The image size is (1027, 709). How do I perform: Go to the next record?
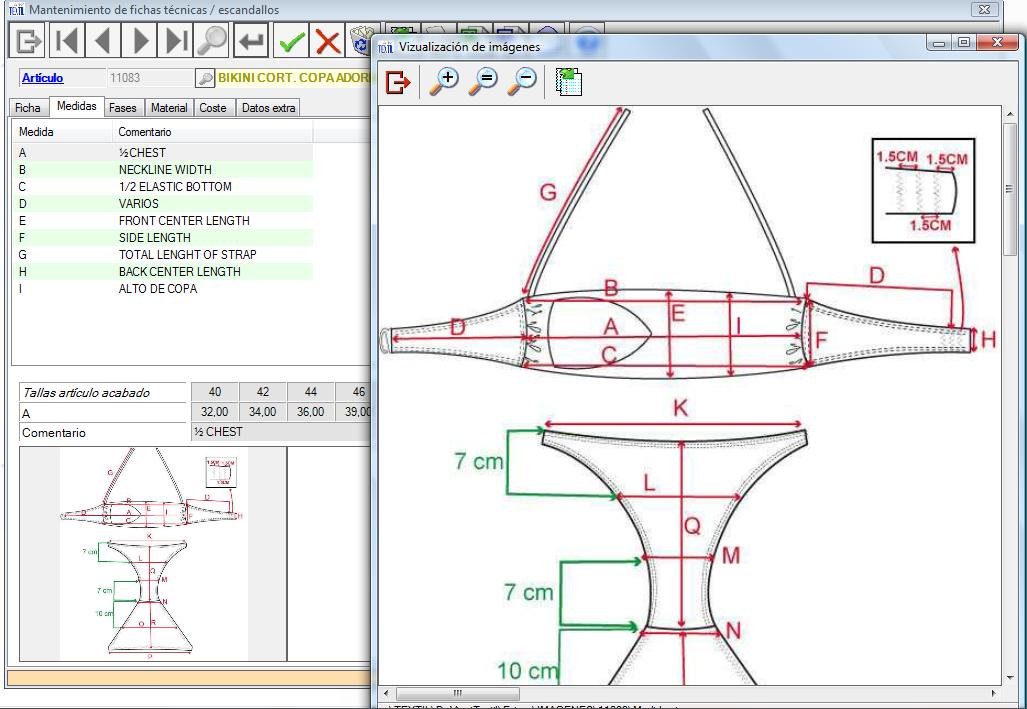[x=140, y=41]
